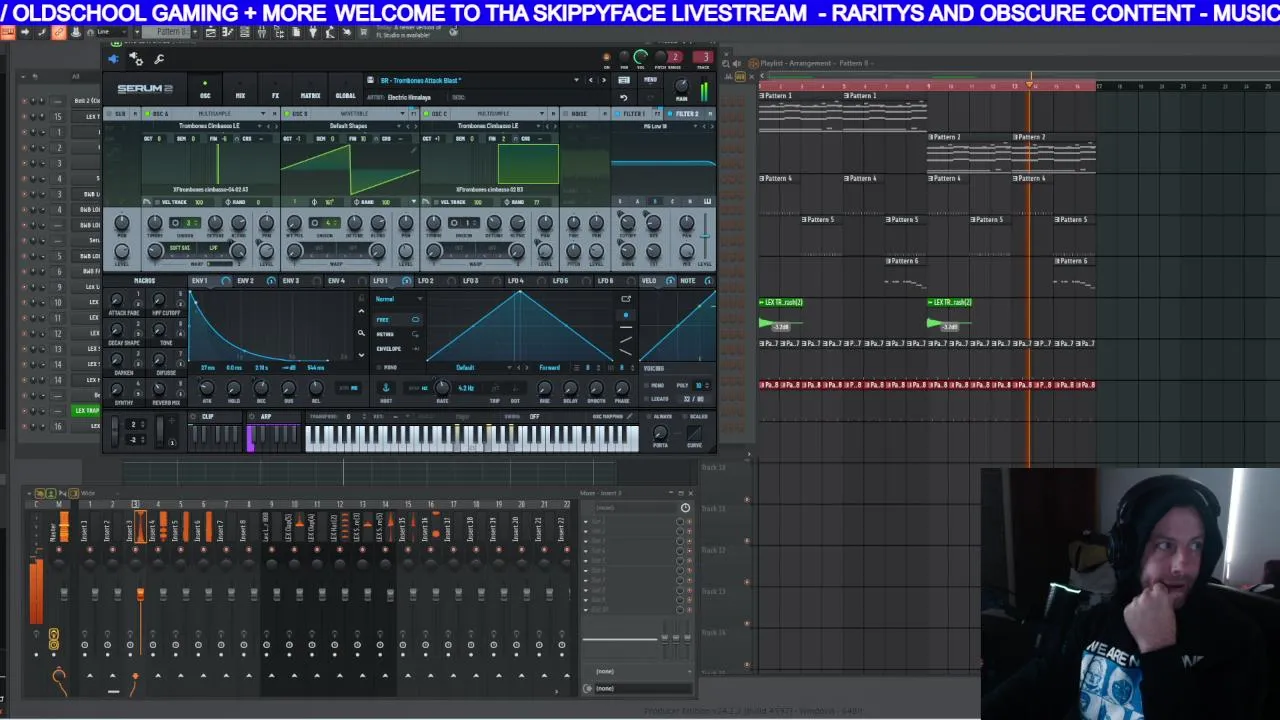Toggle FILTER 2 enable switch

point(669,114)
